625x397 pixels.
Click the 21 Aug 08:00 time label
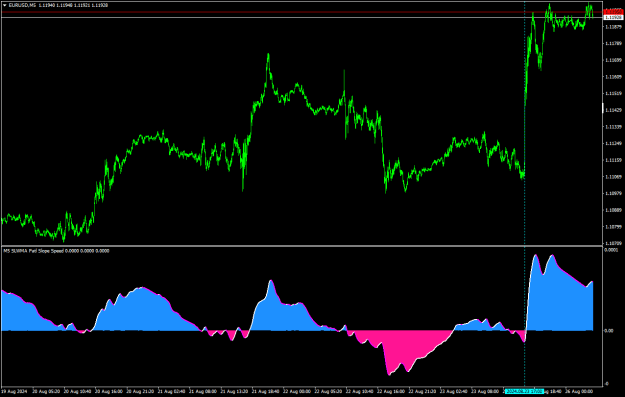[x=202, y=391]
